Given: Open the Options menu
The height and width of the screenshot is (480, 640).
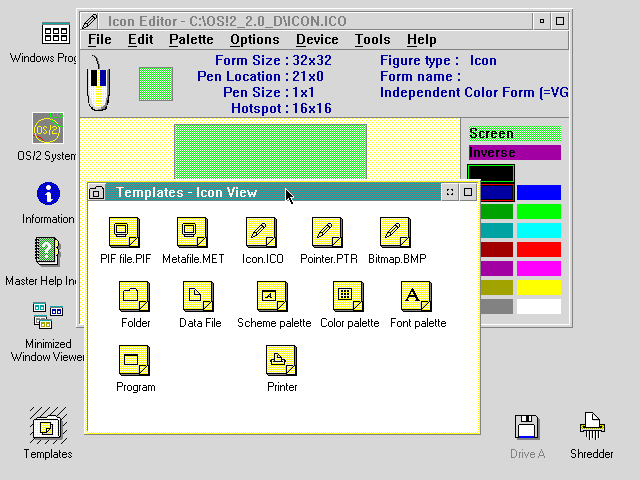Looking at the screenshot, I should coord(255,40).
